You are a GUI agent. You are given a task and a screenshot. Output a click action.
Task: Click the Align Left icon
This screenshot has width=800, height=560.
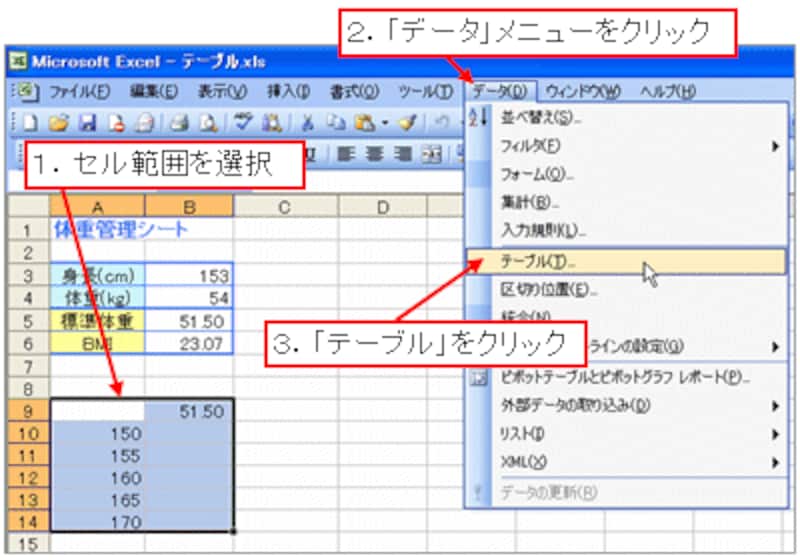(346, 155)
